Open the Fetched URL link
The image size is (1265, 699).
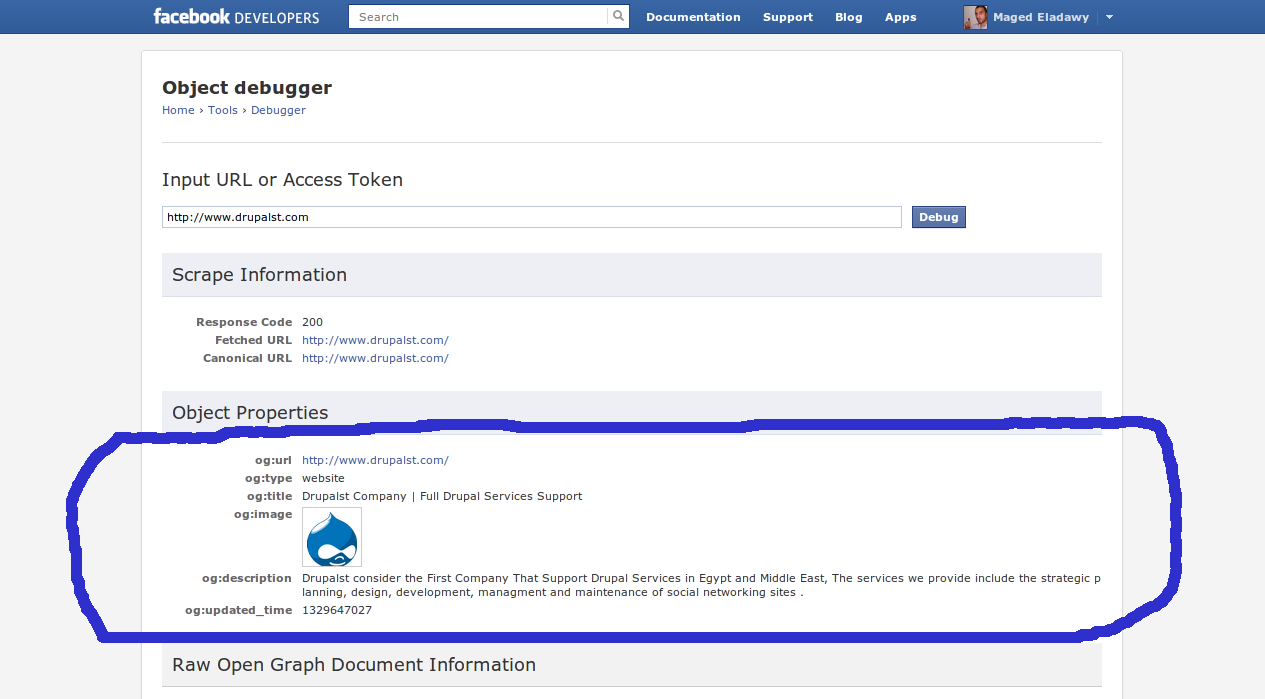[375, 340]
